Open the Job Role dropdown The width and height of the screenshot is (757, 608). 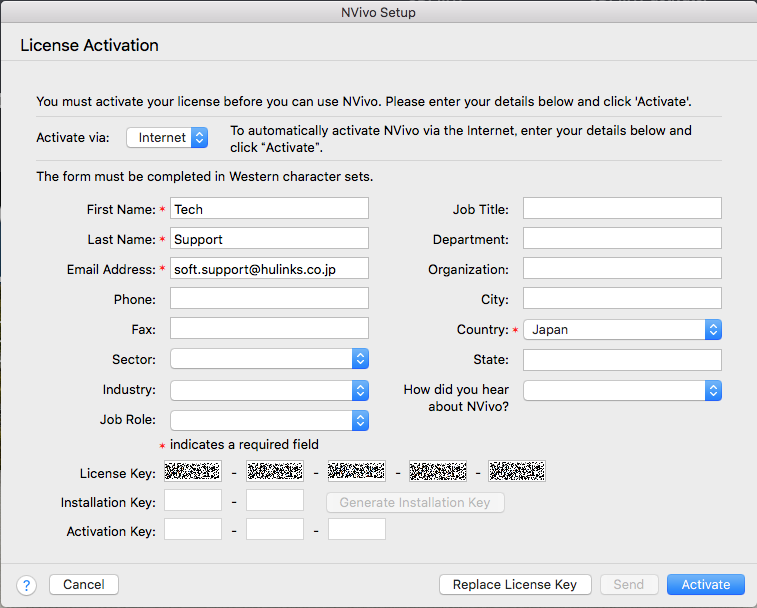269,421
